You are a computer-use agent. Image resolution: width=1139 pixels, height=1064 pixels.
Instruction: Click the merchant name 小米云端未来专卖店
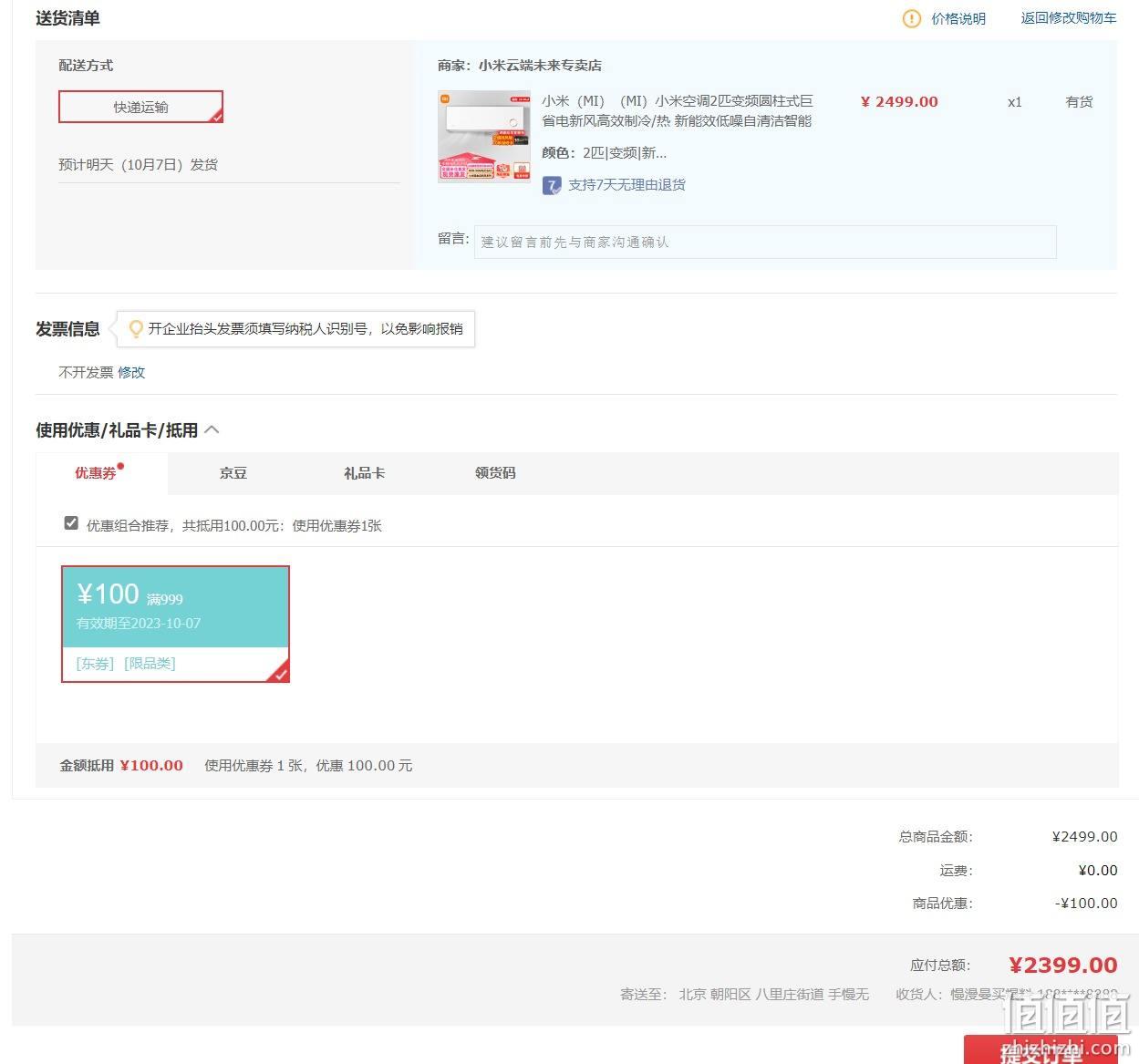coord(540,66)
